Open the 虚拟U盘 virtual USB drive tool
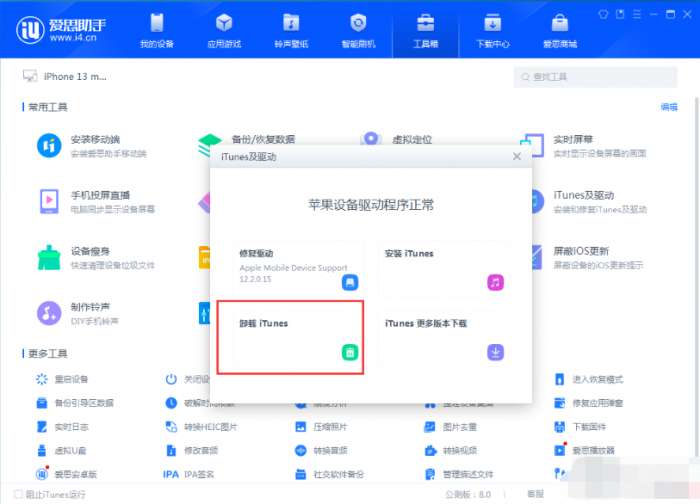Screen dimensions: 700x504 click(61, 450)
